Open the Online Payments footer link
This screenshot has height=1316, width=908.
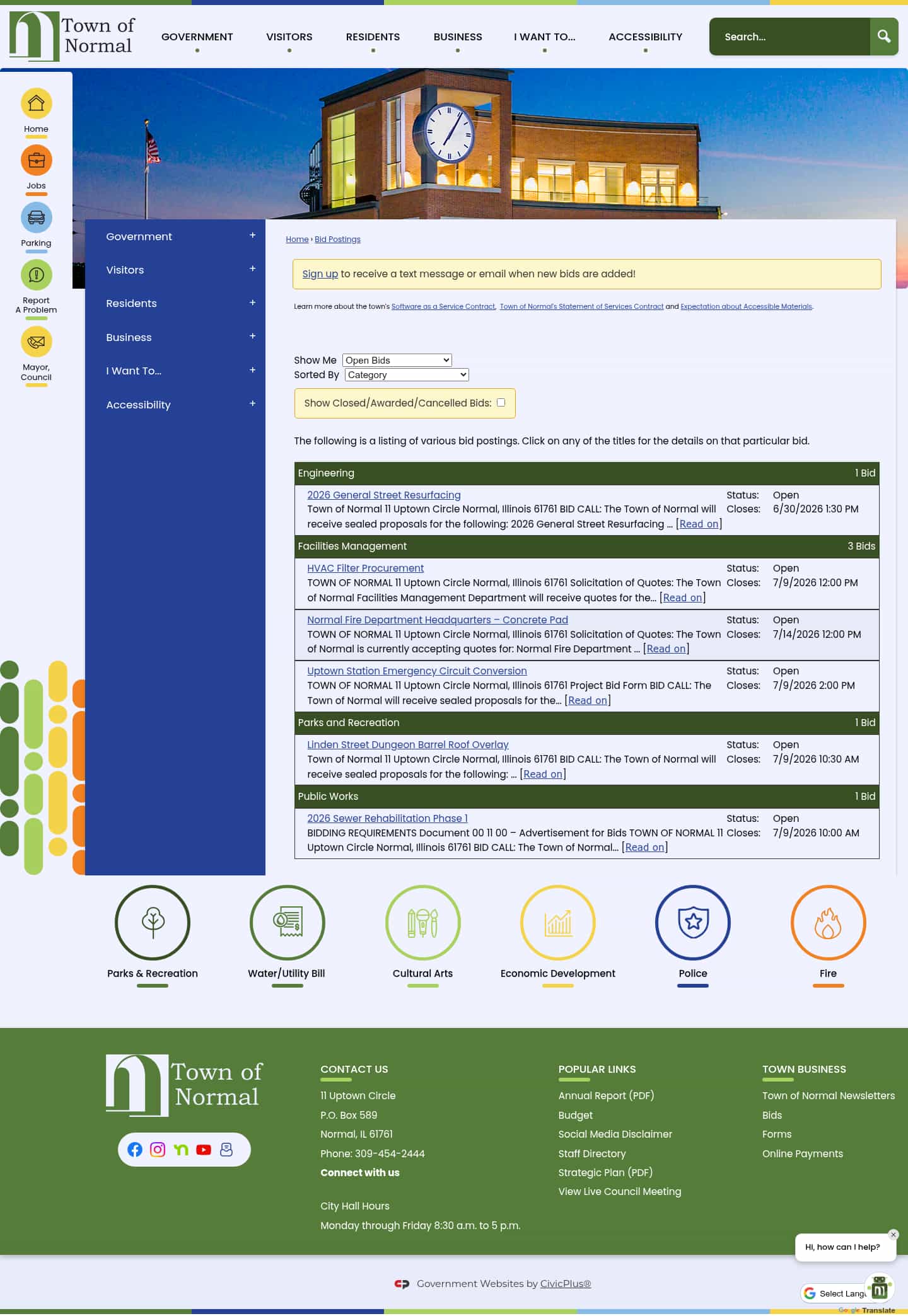pyautogui.click(x=802, y=1153)
